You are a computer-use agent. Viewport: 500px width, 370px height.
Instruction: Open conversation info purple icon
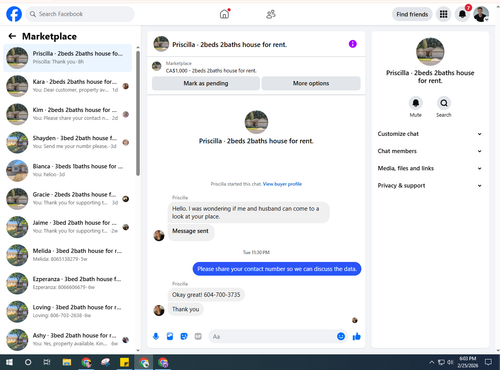click(353, 44)
